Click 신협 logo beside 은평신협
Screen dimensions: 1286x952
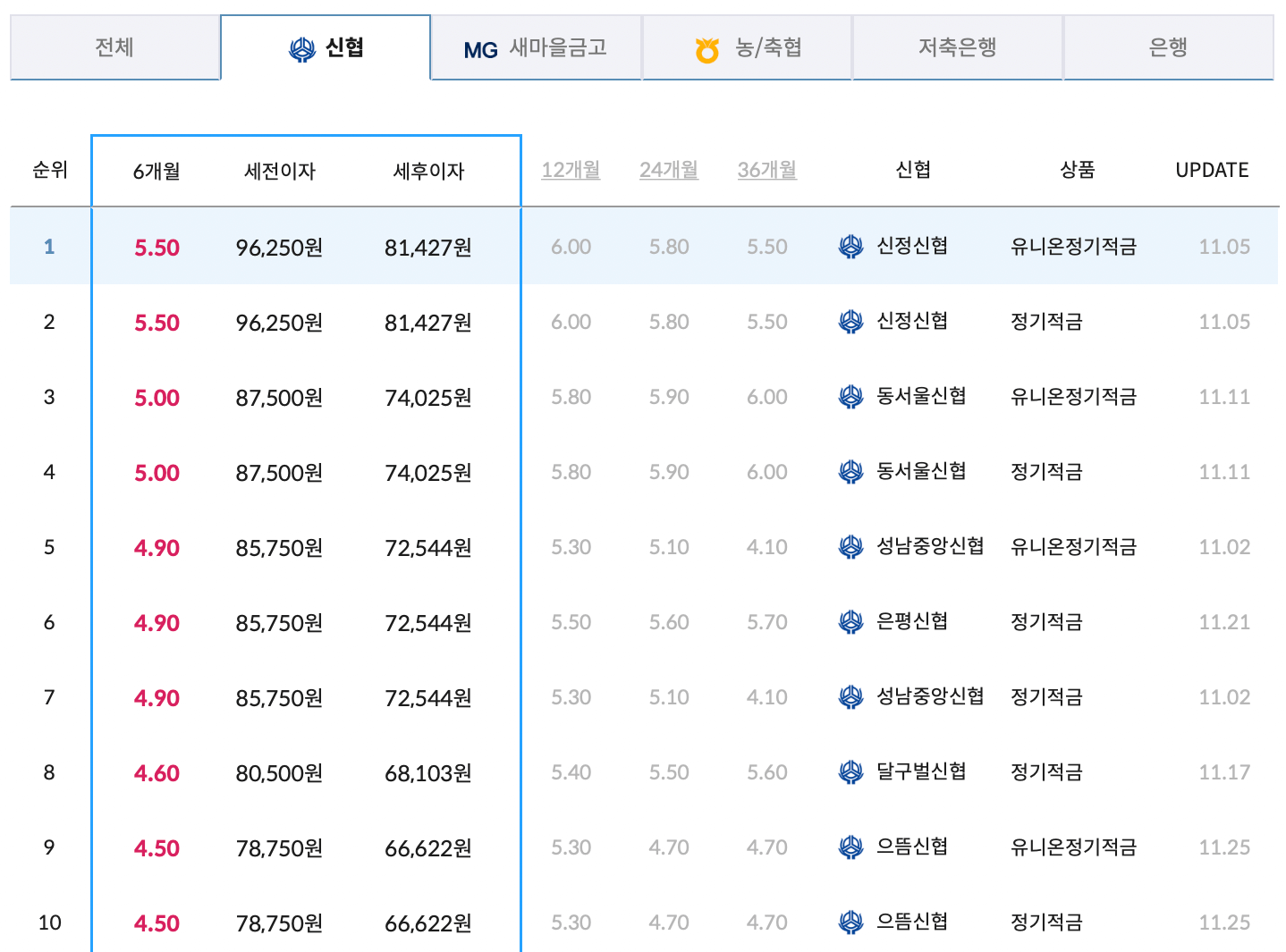pyautogui.click(x=850, y=621)
